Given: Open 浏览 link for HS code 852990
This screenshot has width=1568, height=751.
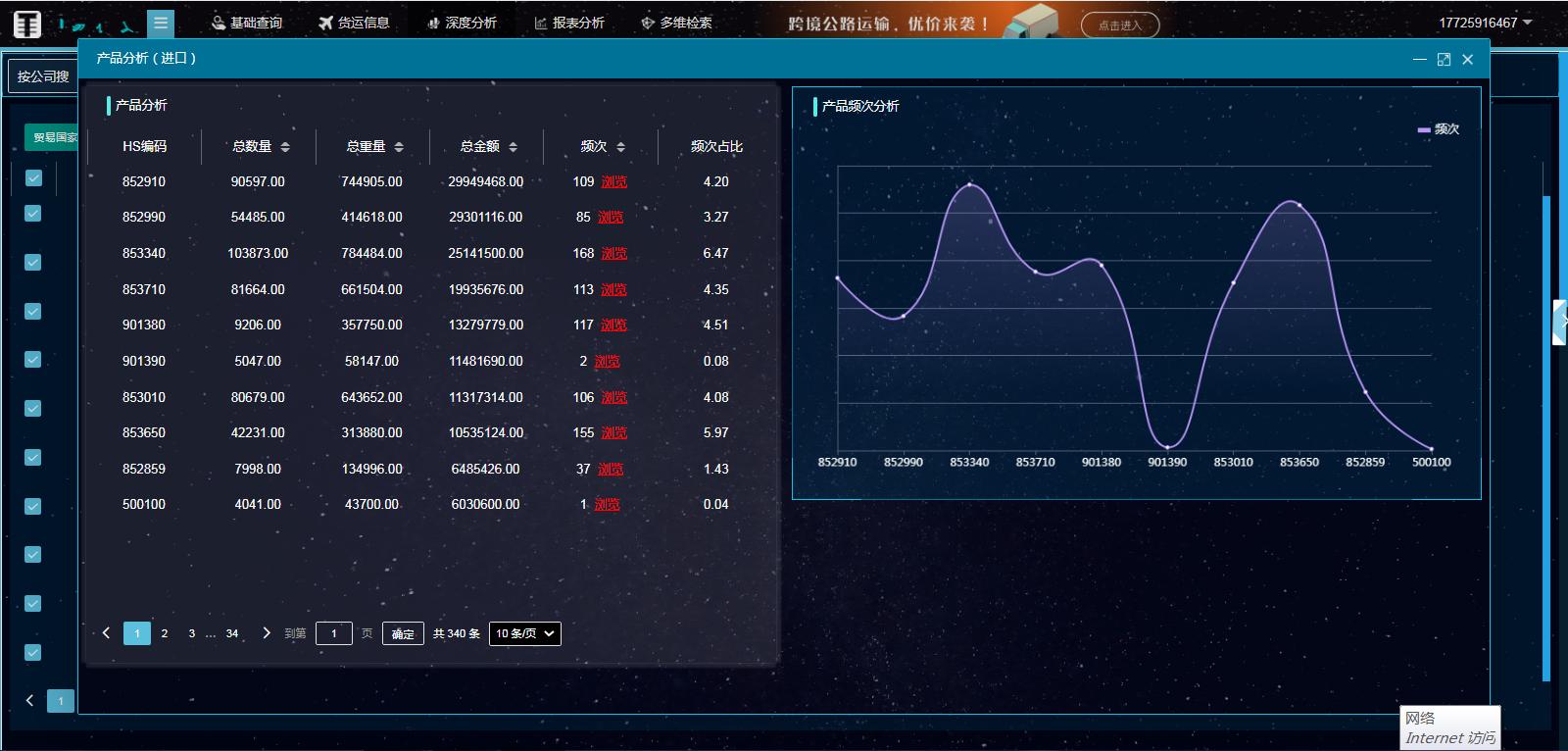Looking at the screenshot, I should click(x=611, y=218).
